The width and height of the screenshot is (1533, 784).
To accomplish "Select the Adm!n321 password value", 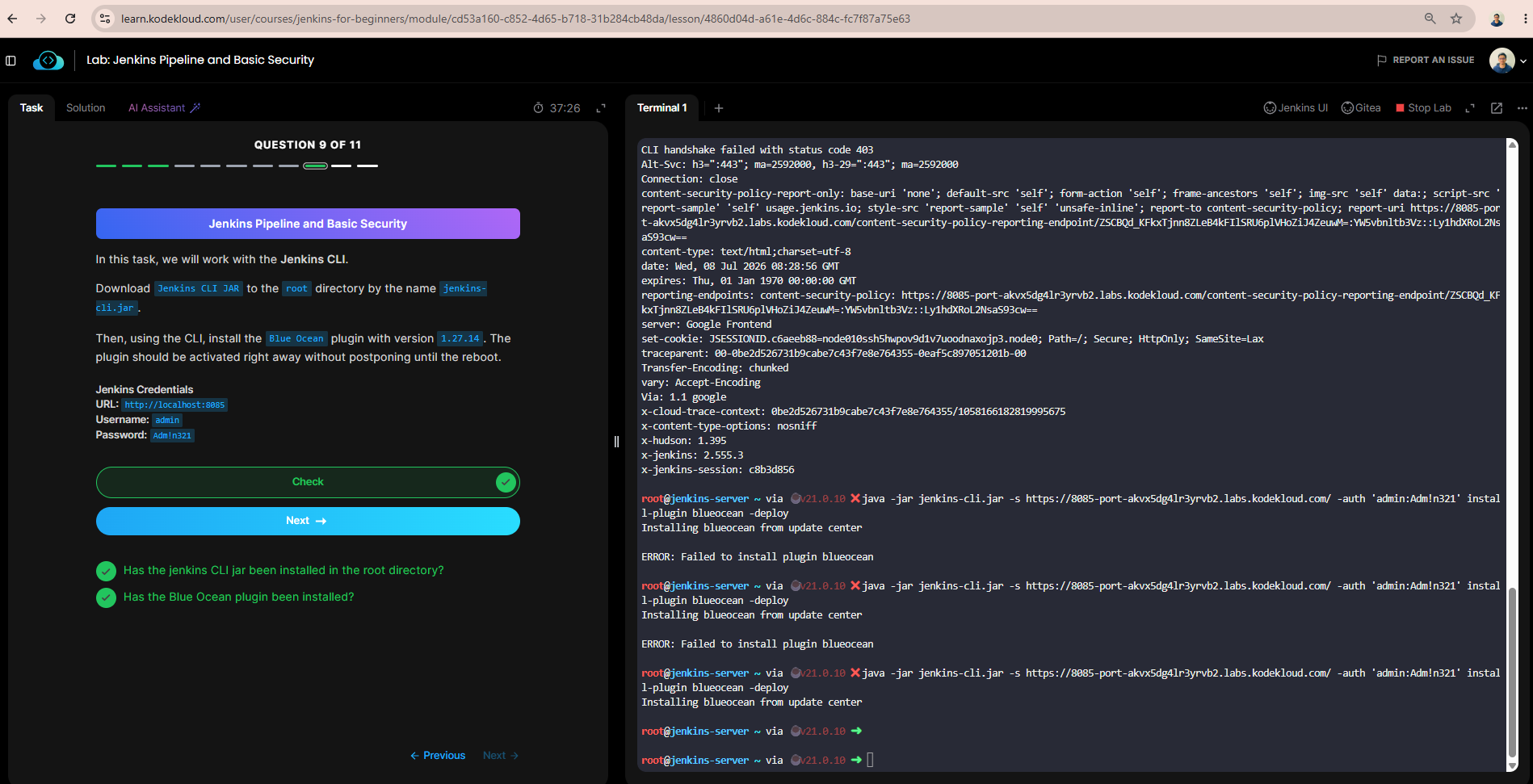I will (172, 435).
